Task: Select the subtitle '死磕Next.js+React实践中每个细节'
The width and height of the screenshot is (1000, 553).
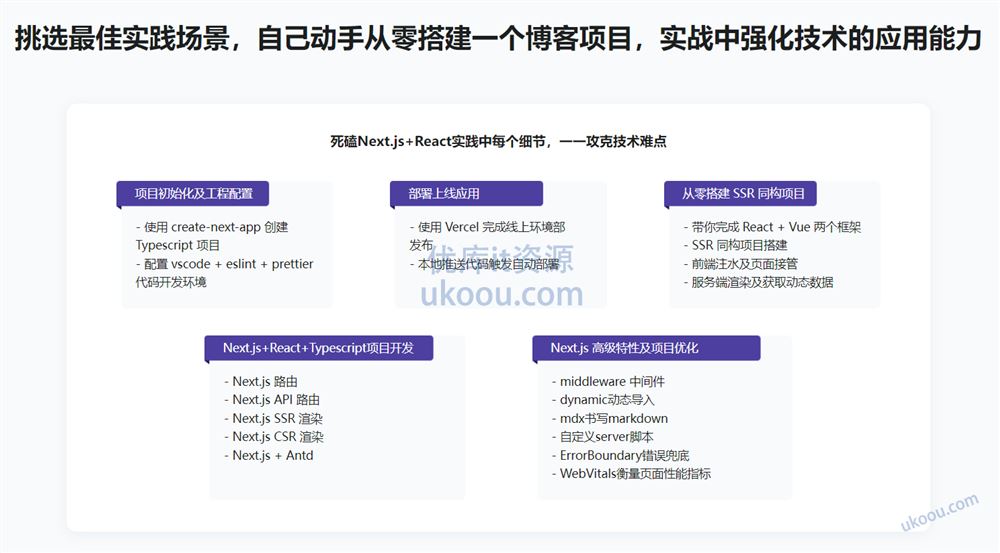Action: pos(441,141)
